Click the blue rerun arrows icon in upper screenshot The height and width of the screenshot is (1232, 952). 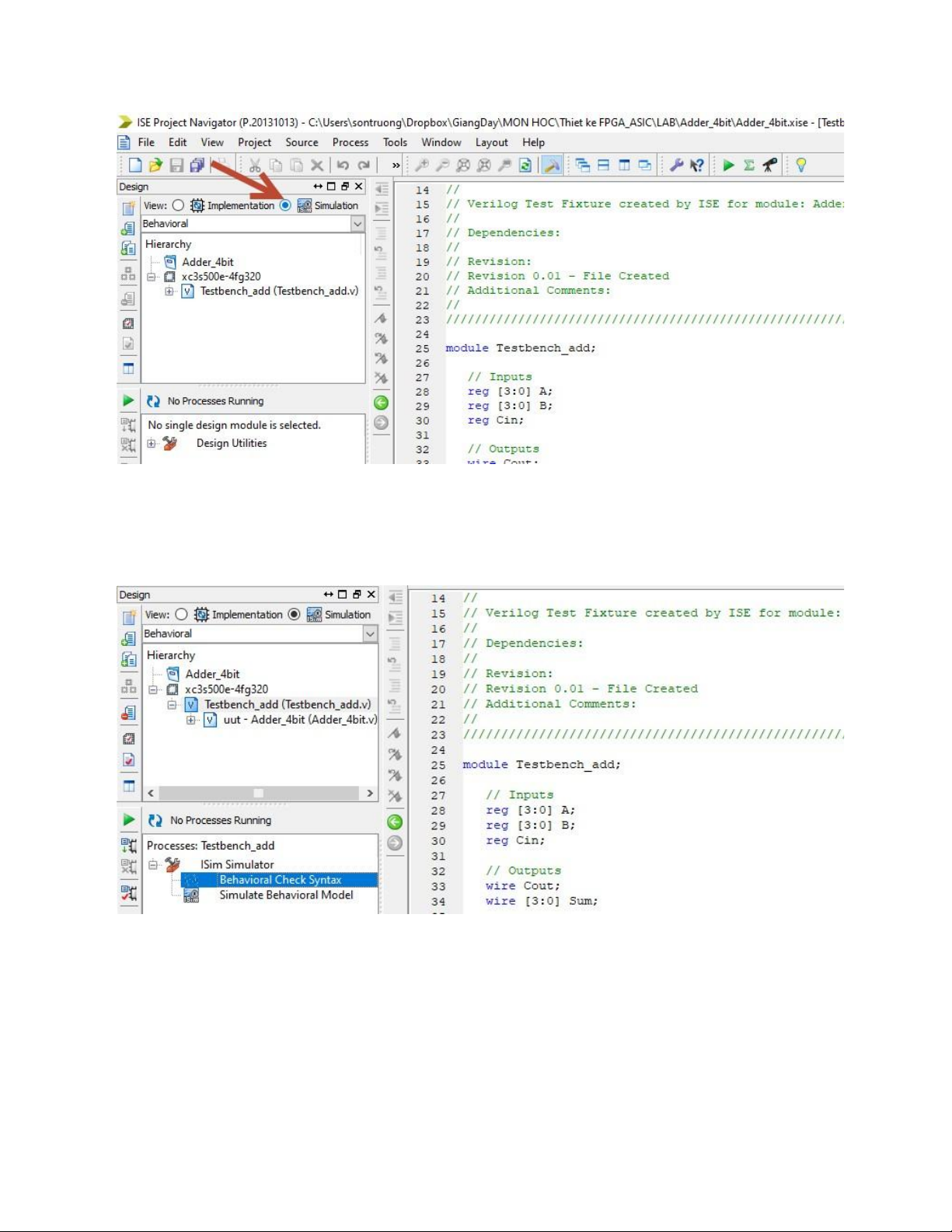point(153,401)
